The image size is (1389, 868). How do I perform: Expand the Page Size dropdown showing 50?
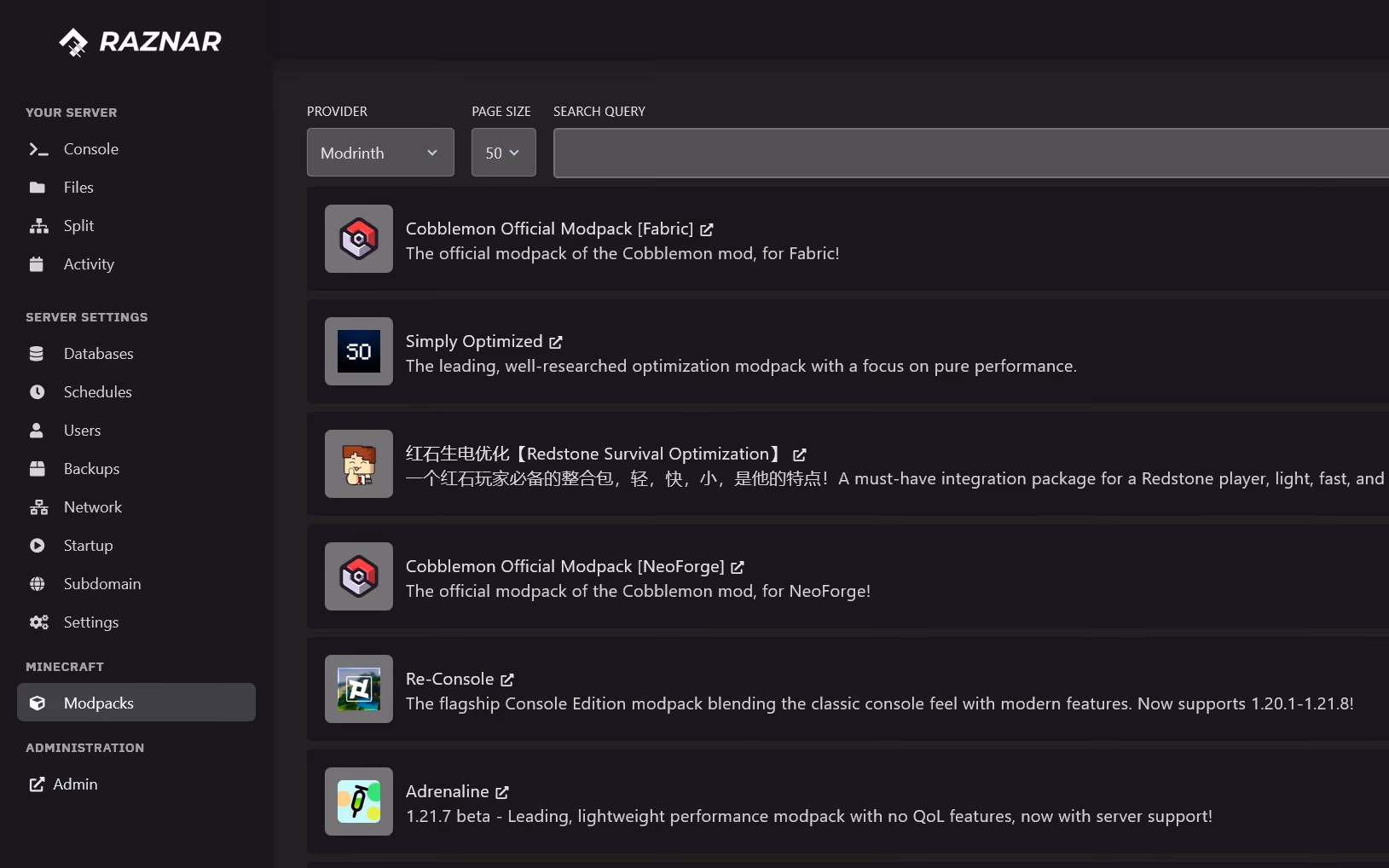(x=503, y=153)
